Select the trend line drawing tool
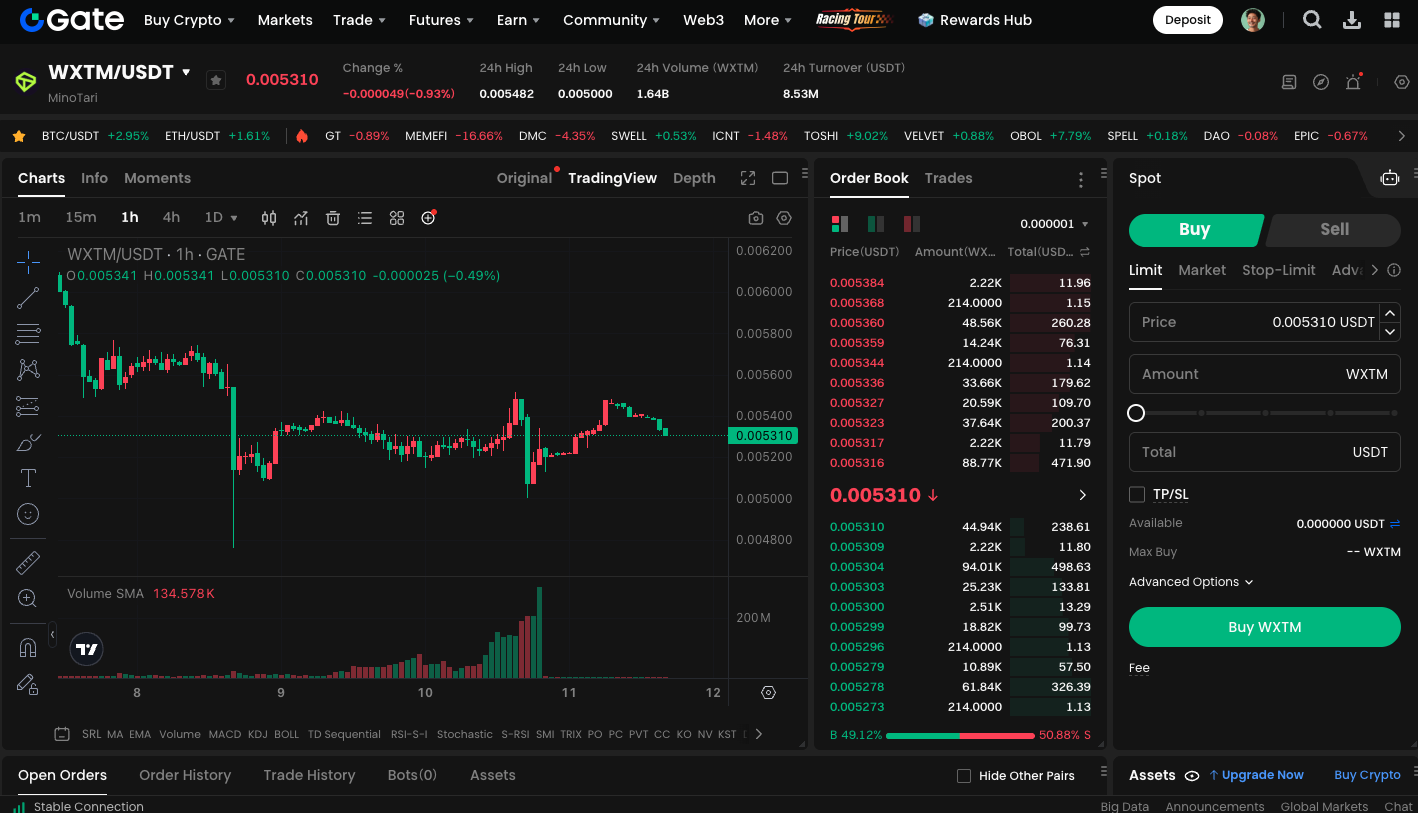Screen dimensions: 1418x813 (x=28, y=297)
